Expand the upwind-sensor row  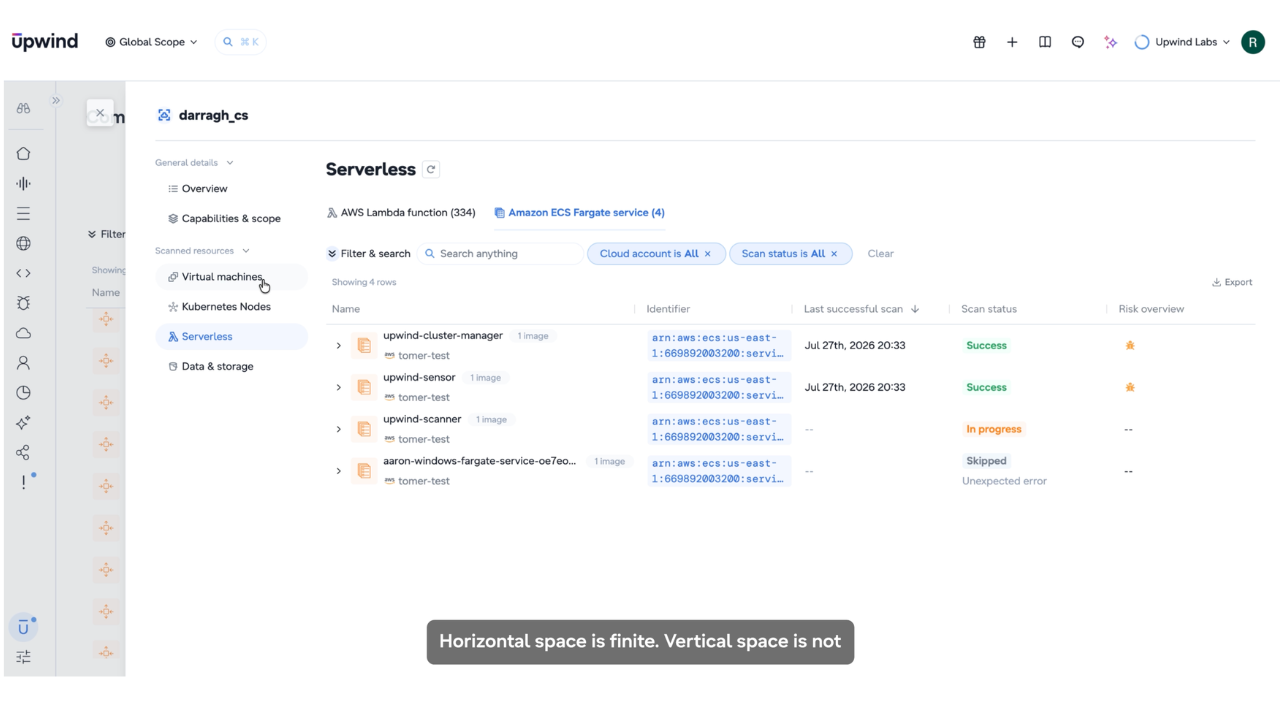pyautogui.click(x=339, y=388)
